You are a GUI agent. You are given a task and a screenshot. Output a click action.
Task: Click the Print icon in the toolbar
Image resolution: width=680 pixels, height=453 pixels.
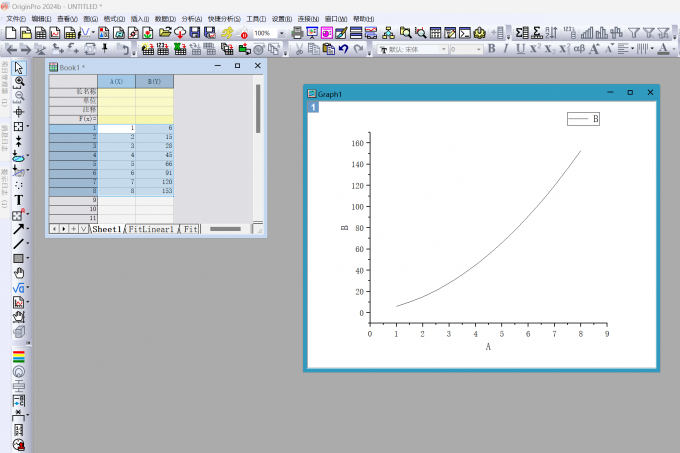[297, 33]
